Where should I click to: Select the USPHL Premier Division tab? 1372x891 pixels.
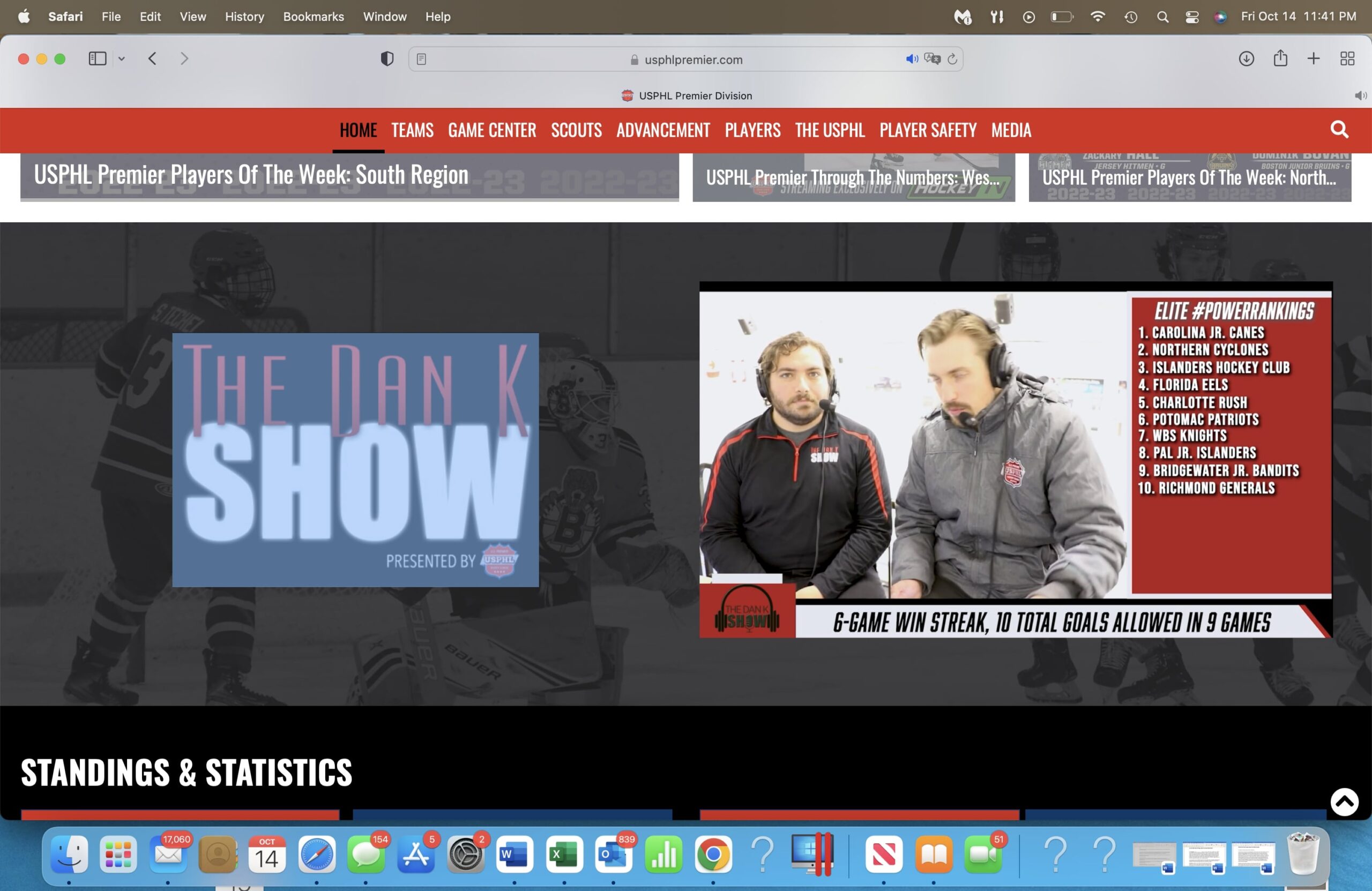686,96
